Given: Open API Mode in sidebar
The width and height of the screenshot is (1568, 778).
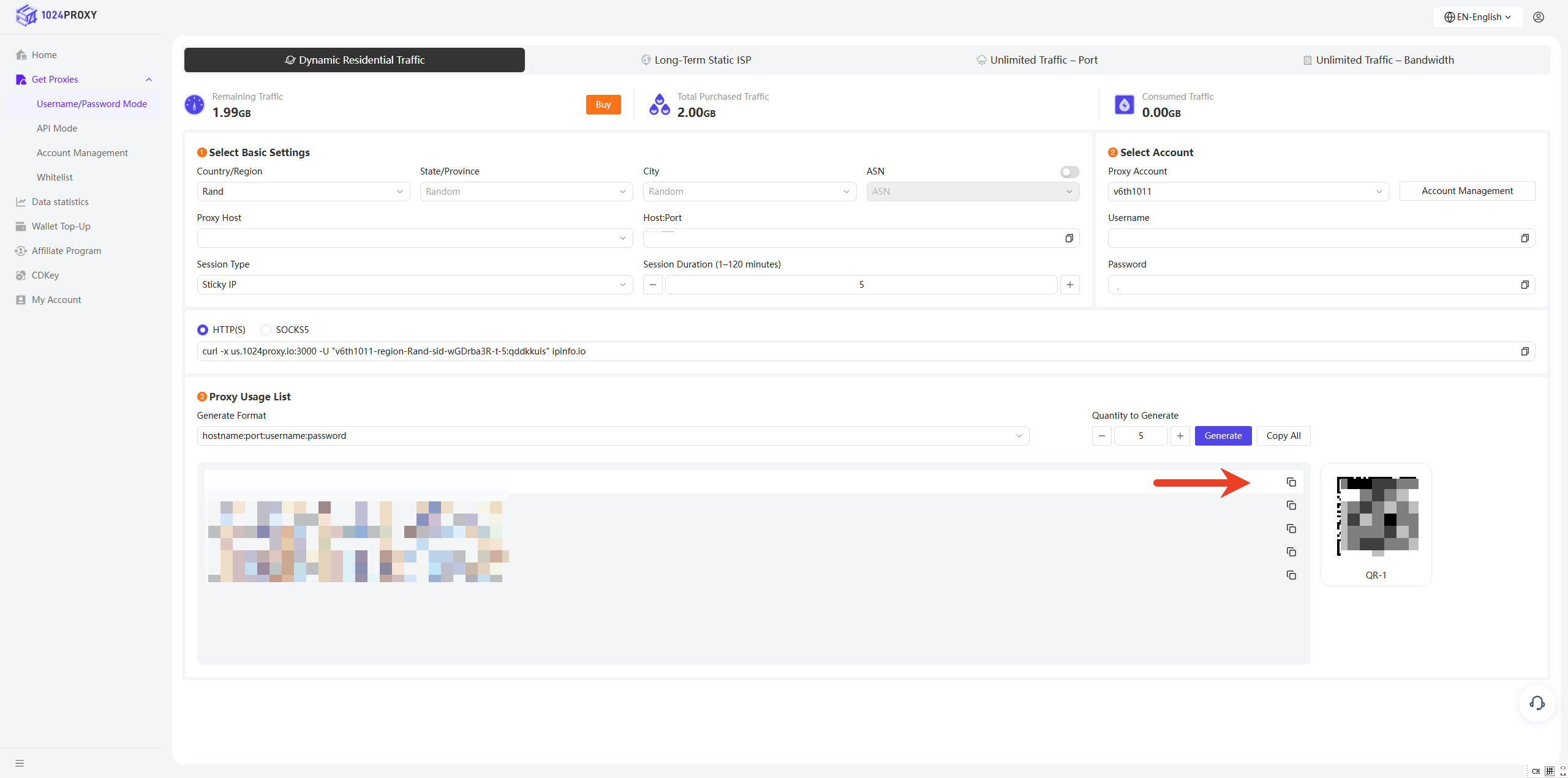Looking at the screenshot, I should point(57,129).
